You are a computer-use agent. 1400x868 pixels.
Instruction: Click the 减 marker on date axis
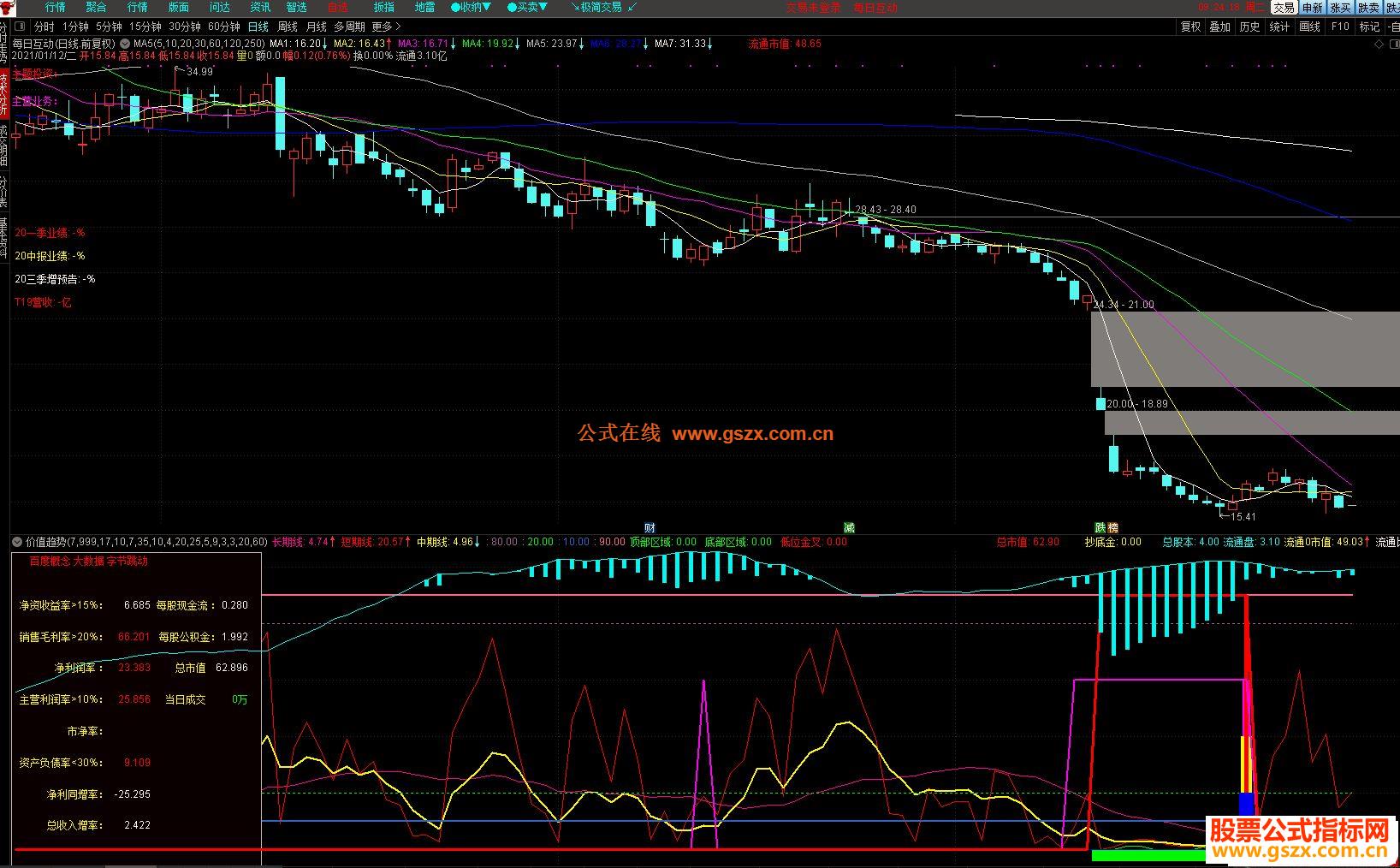click(x=849, y=527)
